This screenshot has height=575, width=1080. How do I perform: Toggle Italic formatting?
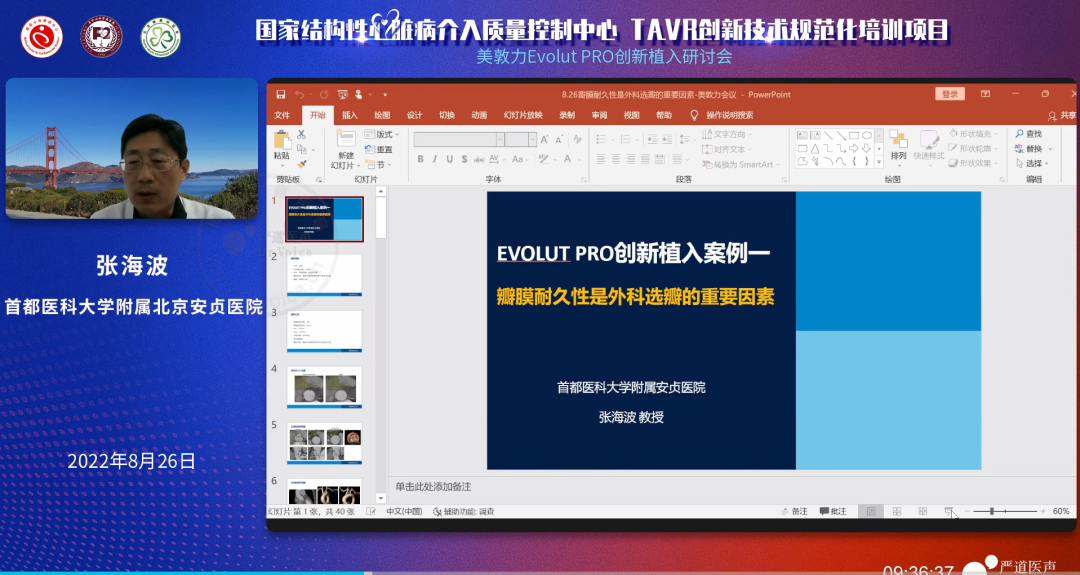pyautogui.click(x=435, y=159)
